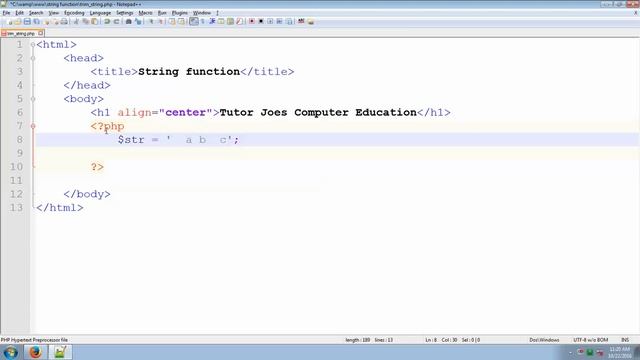This screenshot has width=640, height=360.
Task: Click the Close All toolbar icon
Action: [56, 21]
